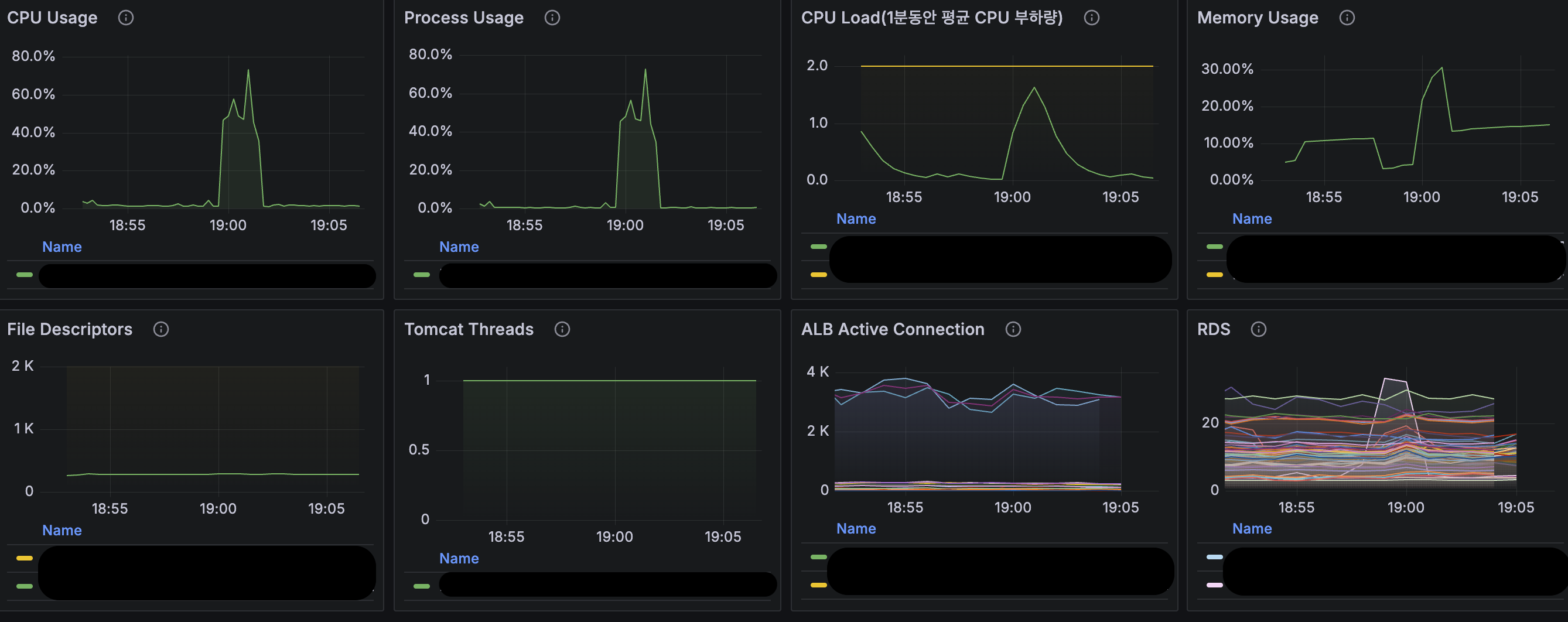Click the info icon beside CPU Load title
The height and width of the screenshot is (622, 1568).
(1091, 18)
